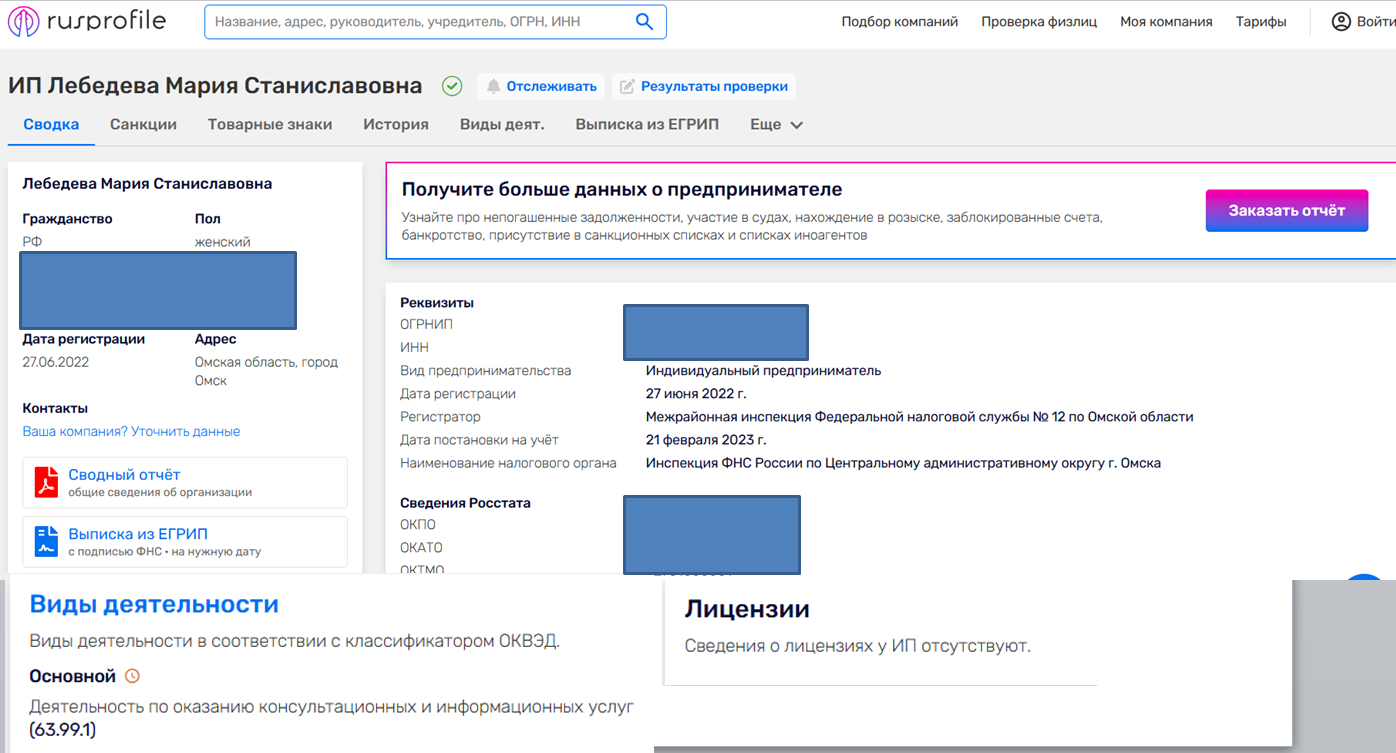The height and width of the screenshot is (753, 1396).
Task: Click the ОГРНИП label
Action: click(427, 325)
